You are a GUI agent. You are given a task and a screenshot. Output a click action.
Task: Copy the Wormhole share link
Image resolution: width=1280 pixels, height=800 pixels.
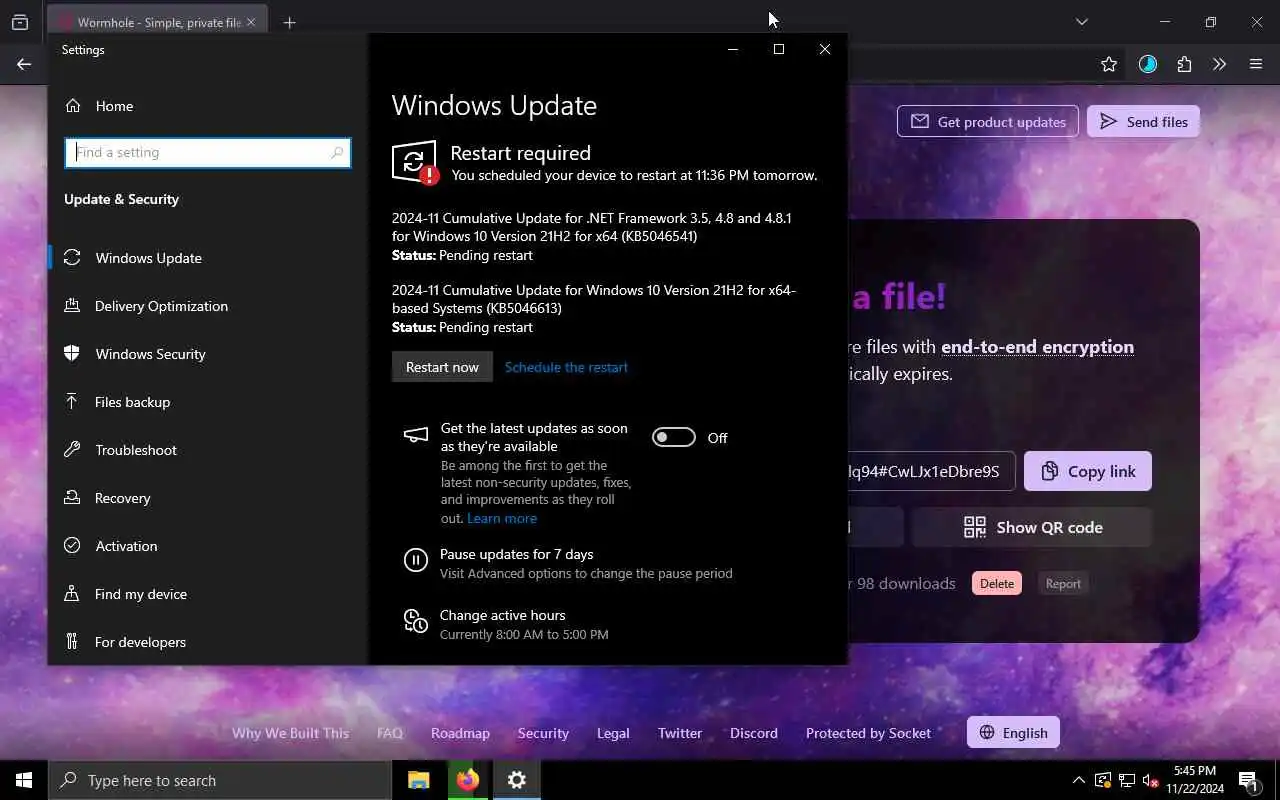coord(1088,471)
